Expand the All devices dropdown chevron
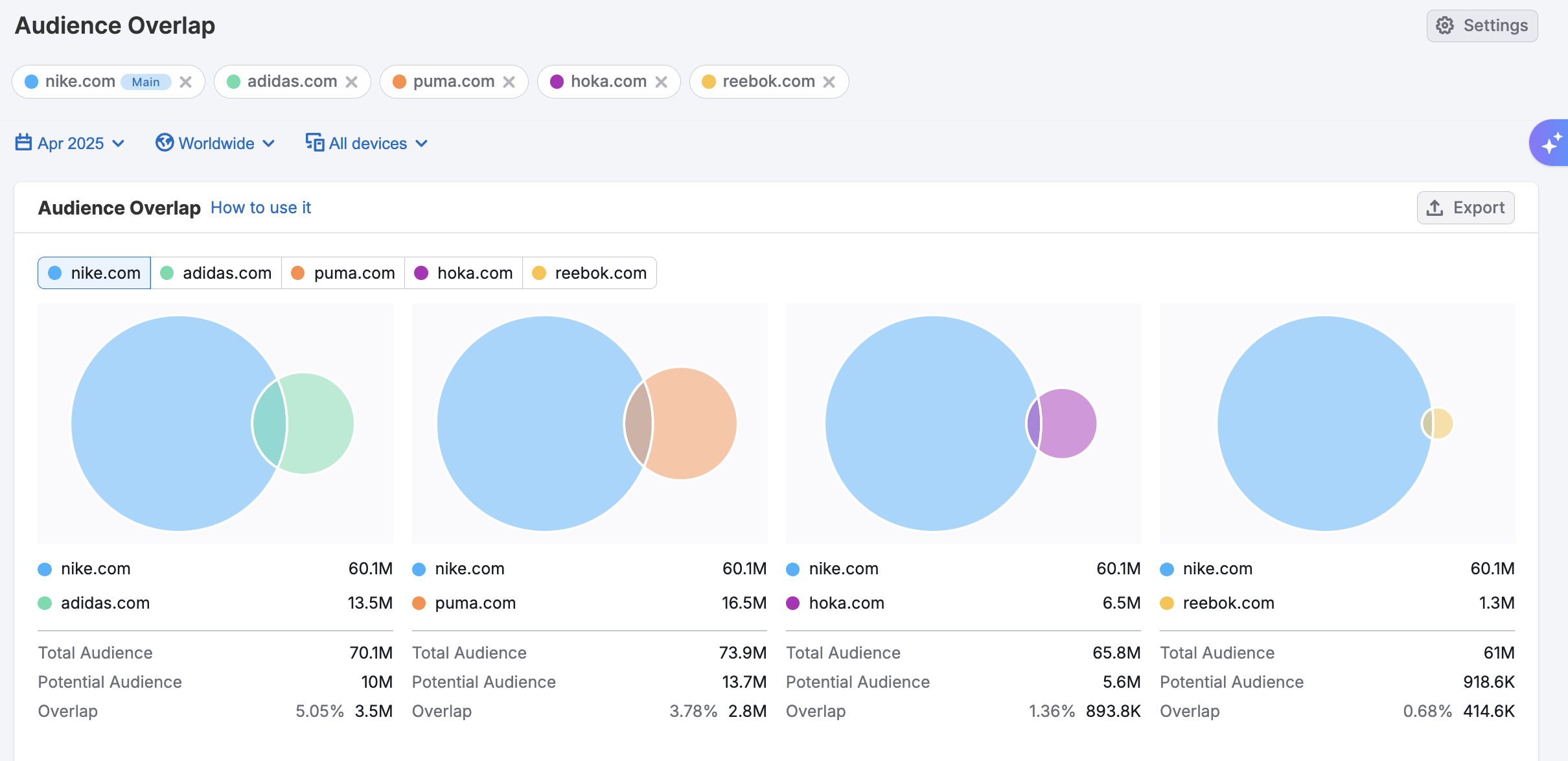1568x761 pixels. click(422, 143)
